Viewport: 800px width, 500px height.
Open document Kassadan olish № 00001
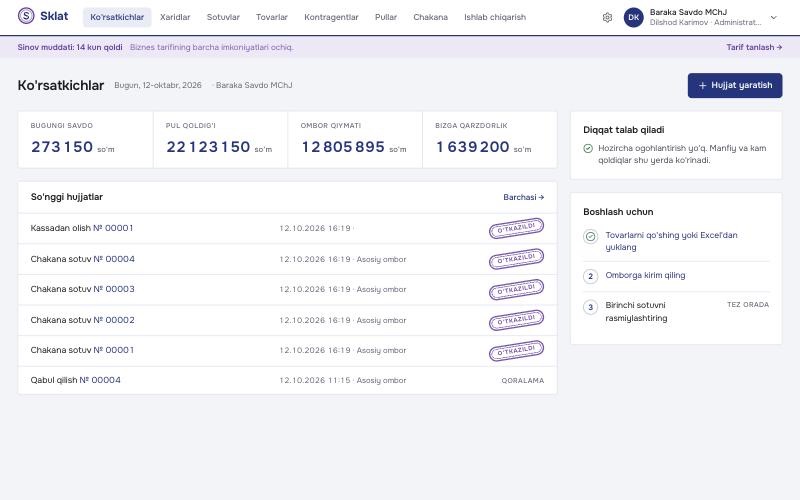287,228
